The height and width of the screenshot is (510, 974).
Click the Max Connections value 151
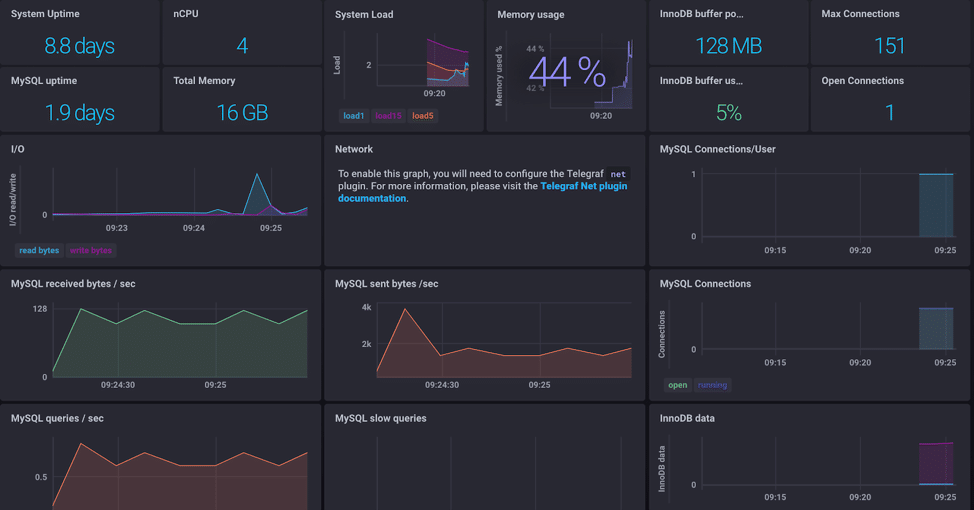[889, 46]
